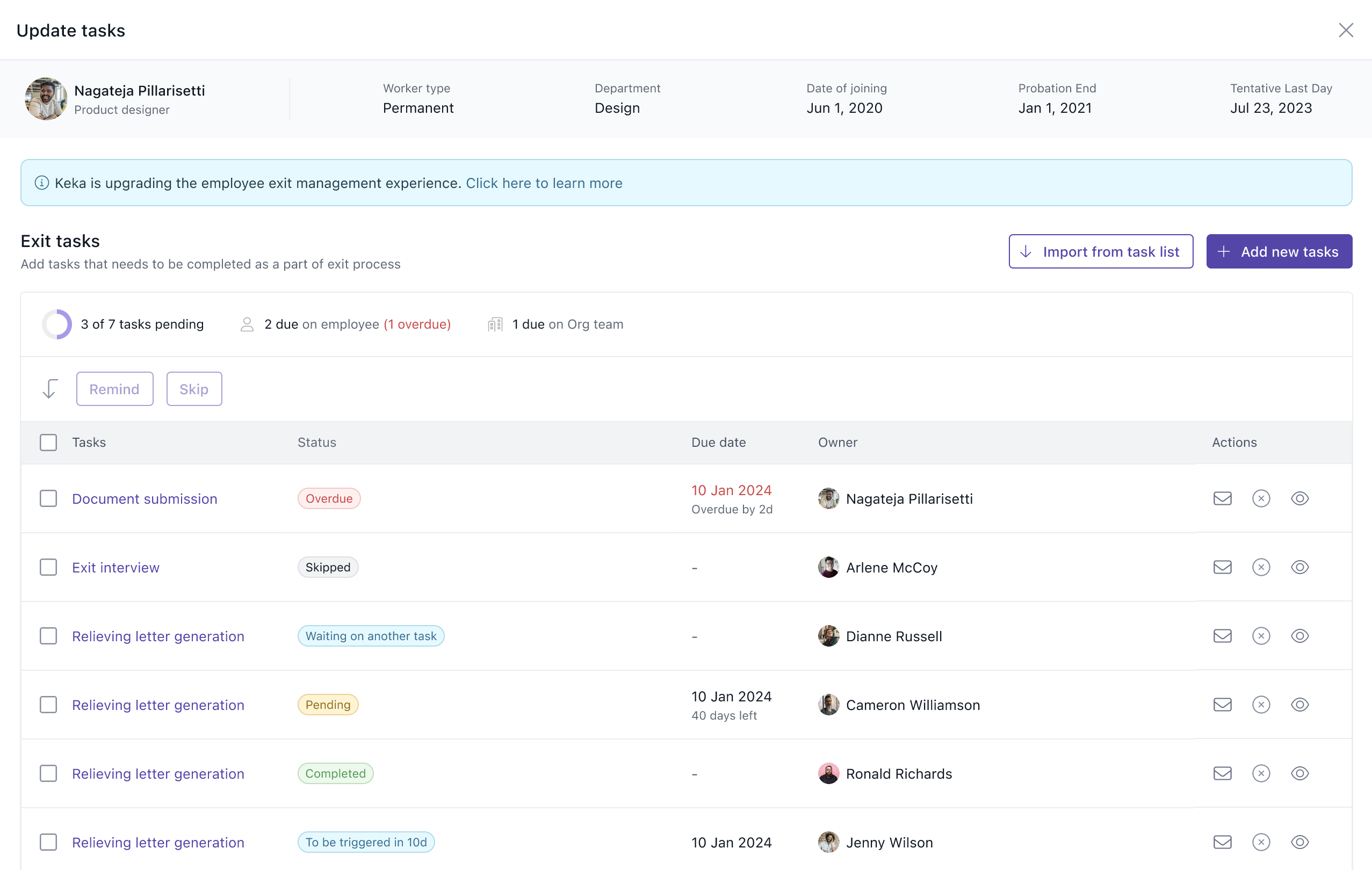Viewport: 1372px width, 870px height.
Task: Check the select-all Tasks header checkbox
Action: [x=48, y=443]
